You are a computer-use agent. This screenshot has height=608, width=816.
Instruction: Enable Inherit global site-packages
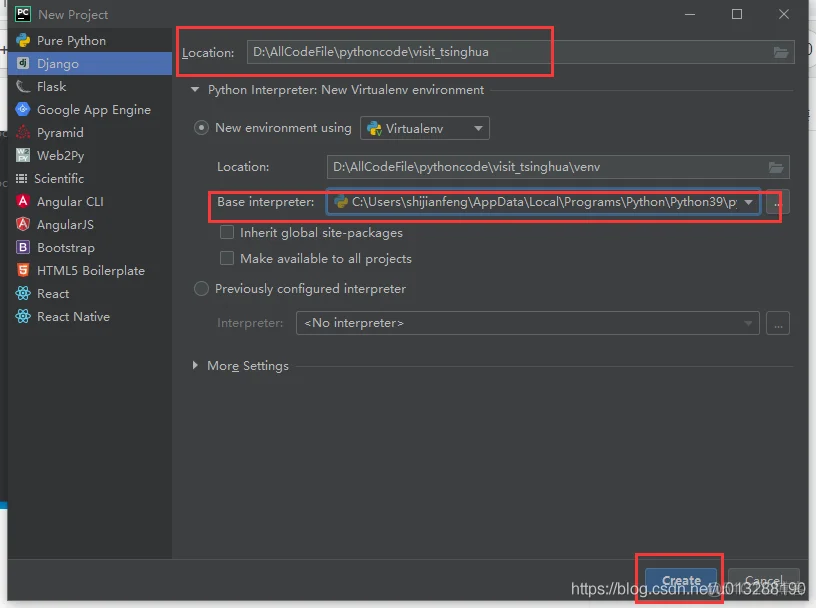click(x=227, y=232)
